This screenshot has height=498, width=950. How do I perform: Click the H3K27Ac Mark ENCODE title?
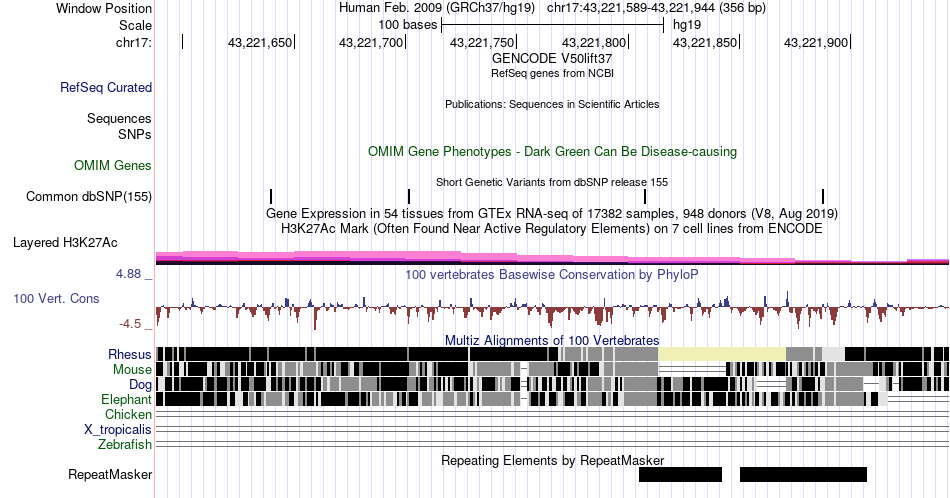pos(552,228)
